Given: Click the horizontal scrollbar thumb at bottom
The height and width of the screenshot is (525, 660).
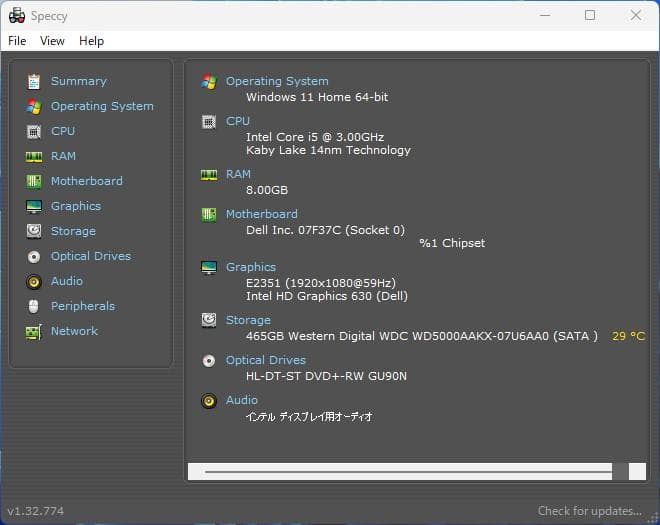Looking at the screenshot, I should click(x=620, y=472).
